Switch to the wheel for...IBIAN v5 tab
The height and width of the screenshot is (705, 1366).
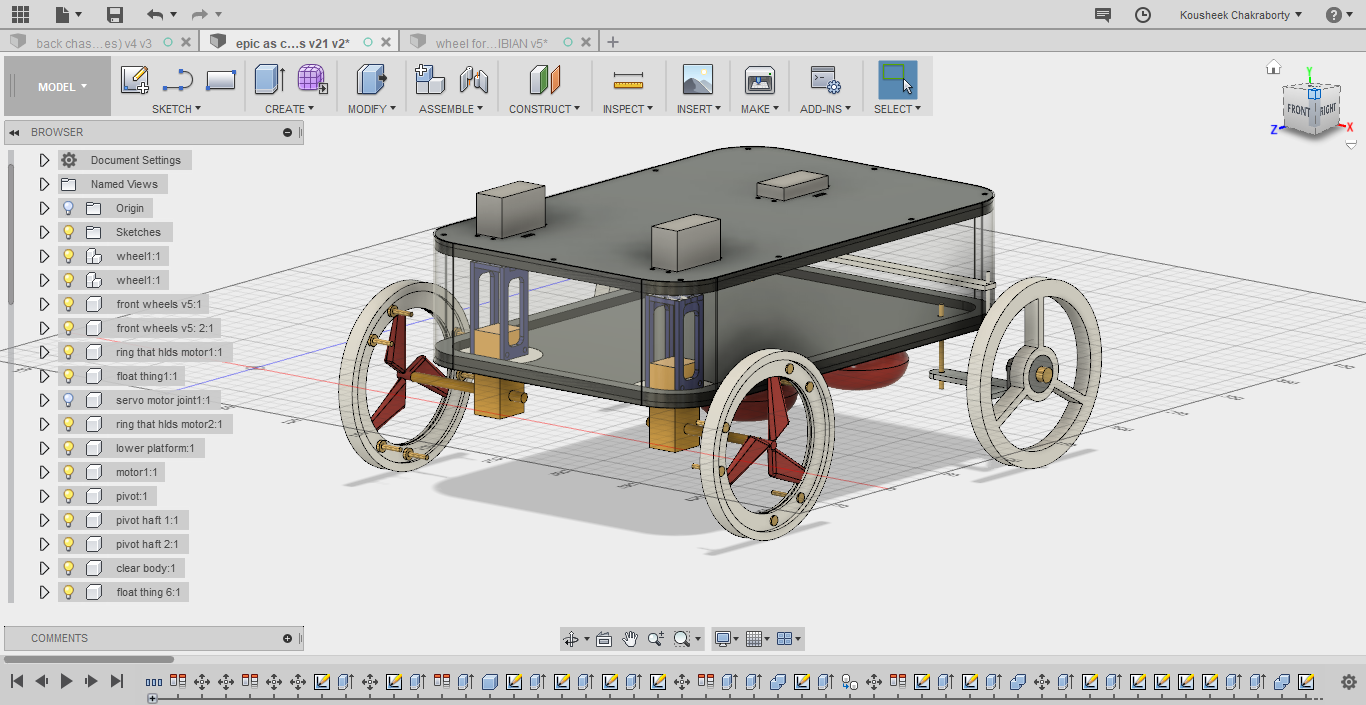point(491,42)
